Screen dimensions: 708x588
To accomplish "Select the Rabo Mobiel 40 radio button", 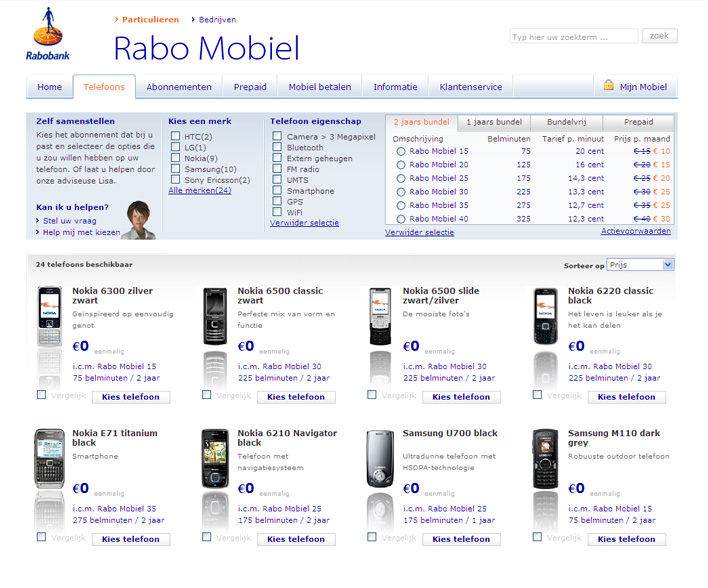I will pos(401,219).
